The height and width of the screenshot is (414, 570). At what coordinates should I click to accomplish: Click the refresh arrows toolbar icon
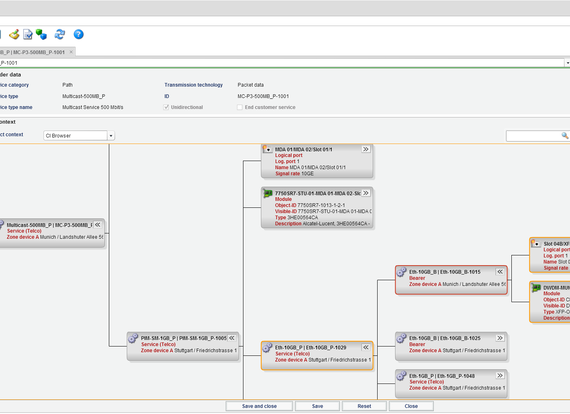pos(60,35)
